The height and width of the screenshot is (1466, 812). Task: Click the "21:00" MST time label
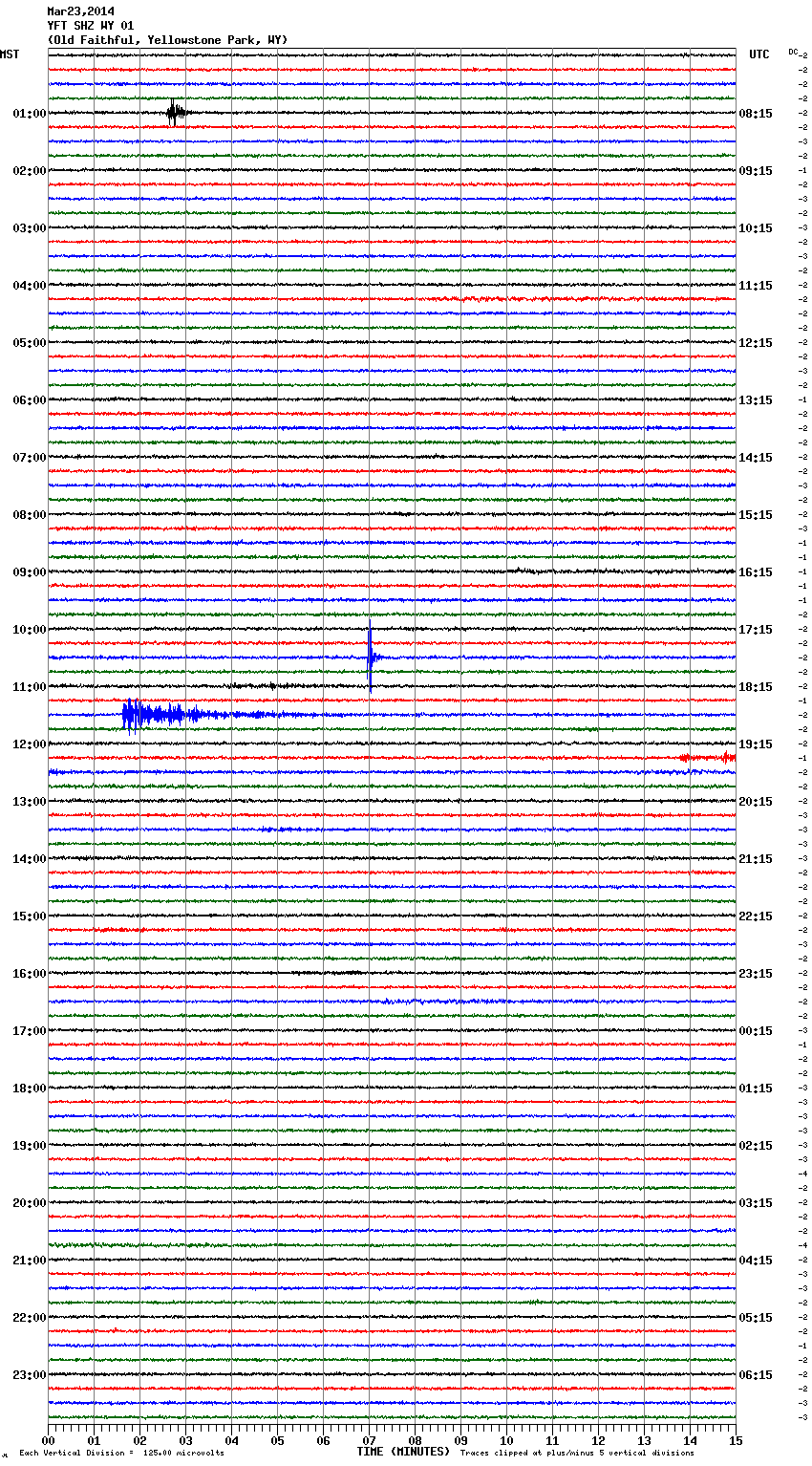click(30, 1261)
